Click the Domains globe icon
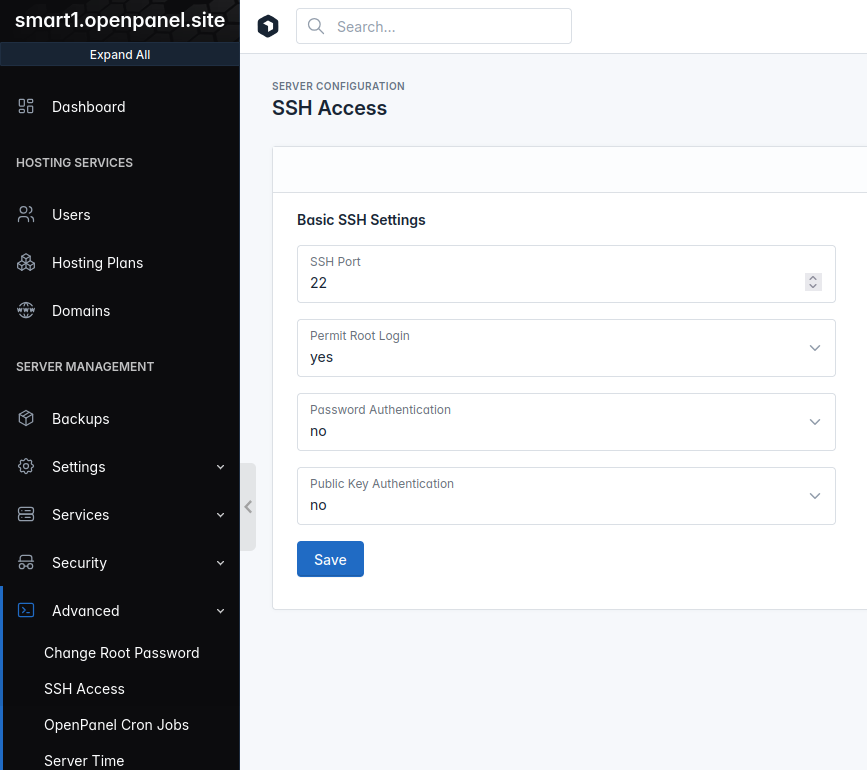The width and height of the screenshot is (867, 770). (x=27, y=311)
